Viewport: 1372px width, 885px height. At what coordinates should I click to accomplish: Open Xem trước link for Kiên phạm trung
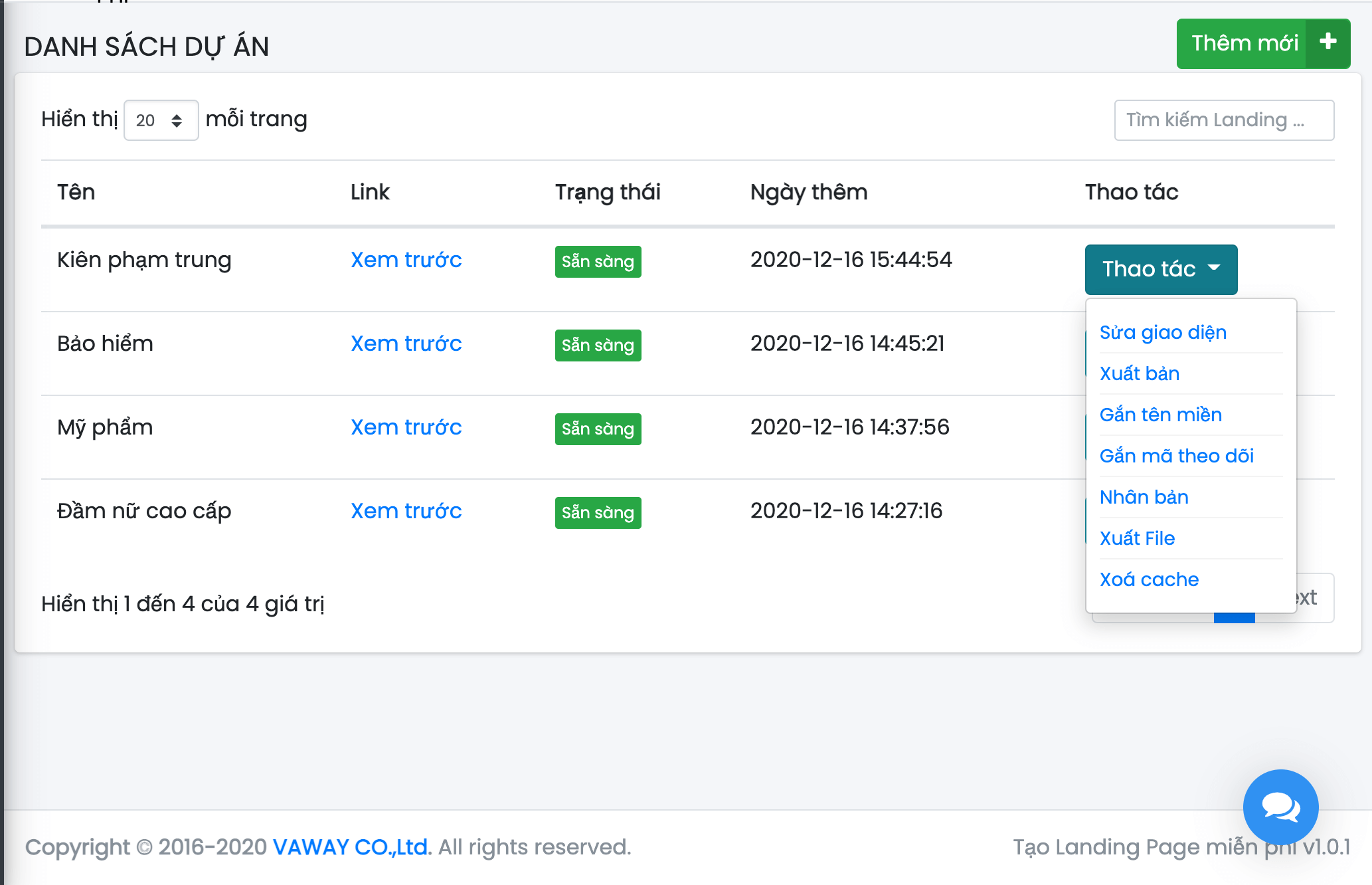coord(406,260)
